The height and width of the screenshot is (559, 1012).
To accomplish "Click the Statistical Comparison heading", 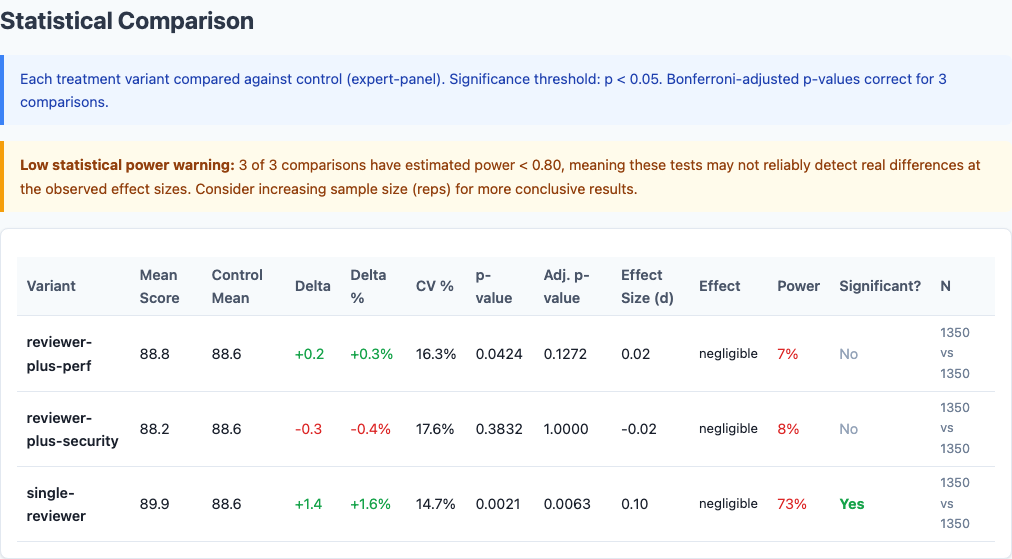I will 127,21.
